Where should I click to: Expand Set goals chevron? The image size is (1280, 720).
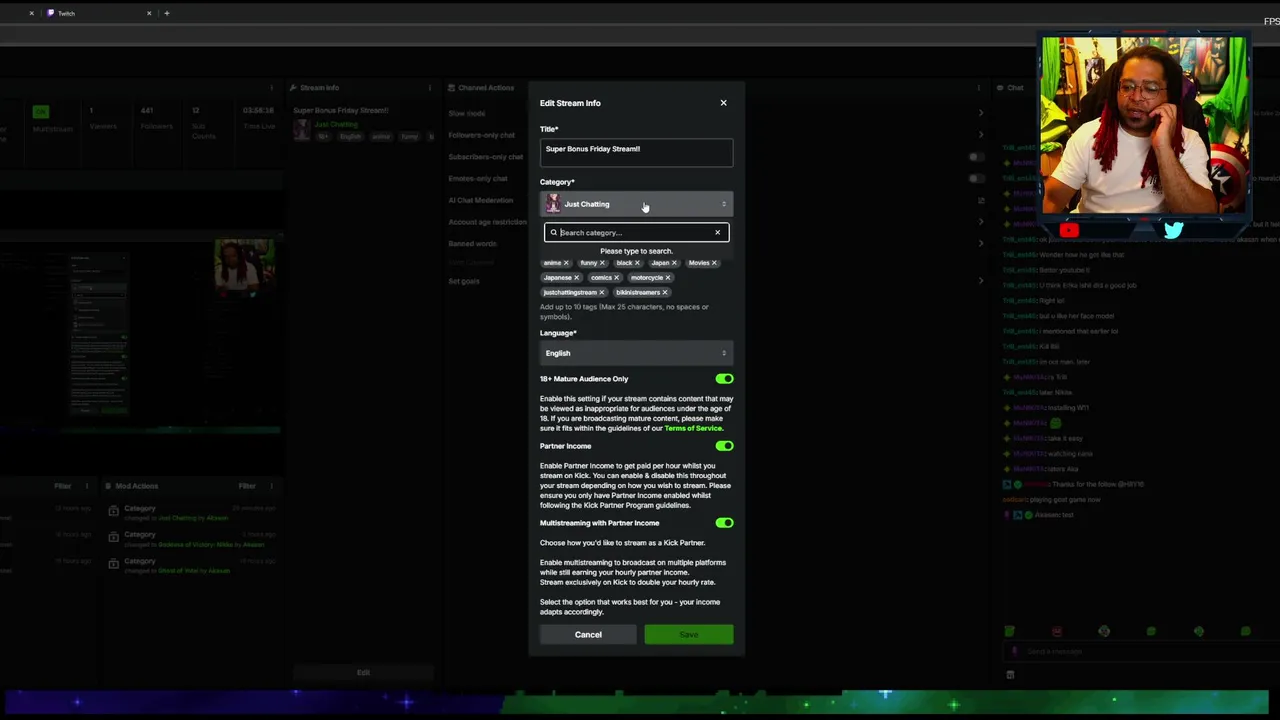(981, 281)
